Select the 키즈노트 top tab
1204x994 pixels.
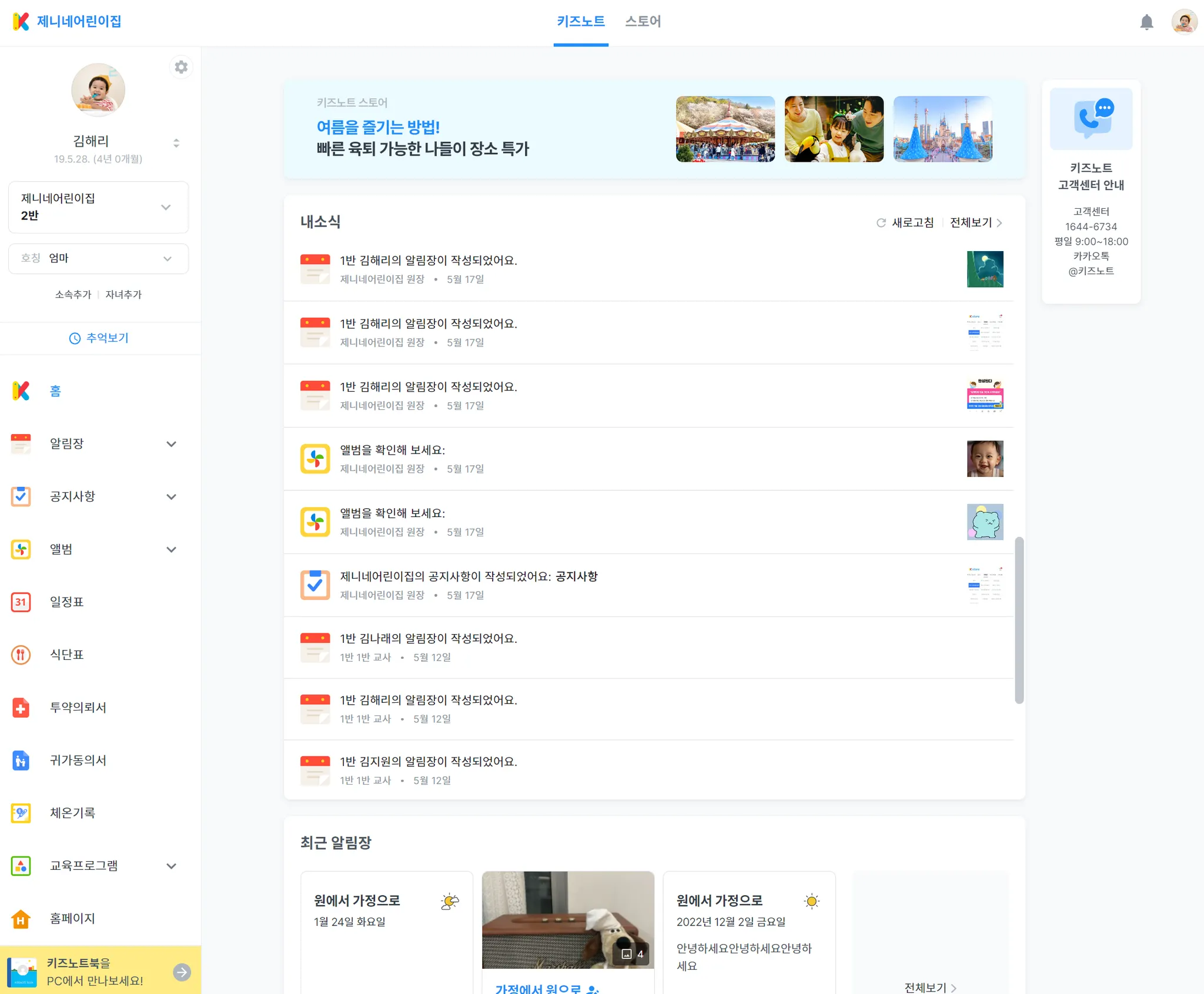coord(580,22)
